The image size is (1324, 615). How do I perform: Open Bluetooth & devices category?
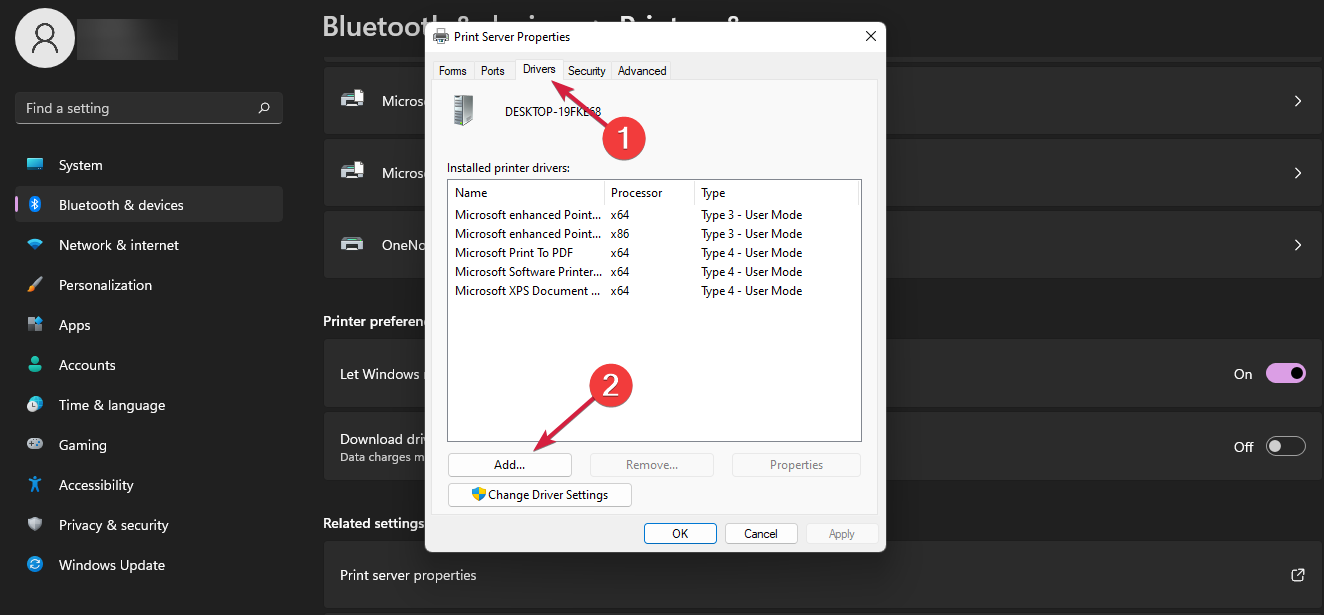(149, 205)
